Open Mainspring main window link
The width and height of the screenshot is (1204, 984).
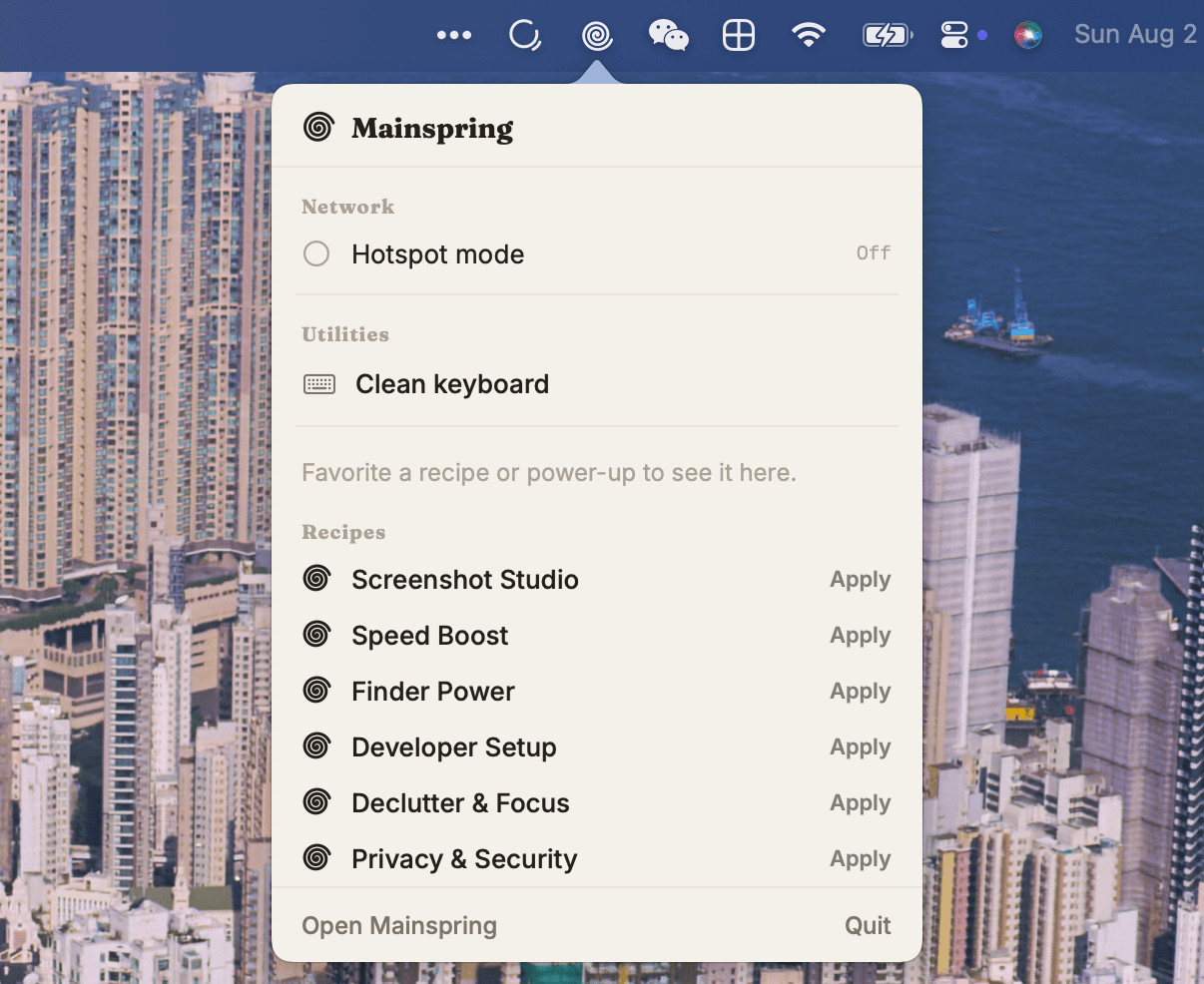click(399, 926)
